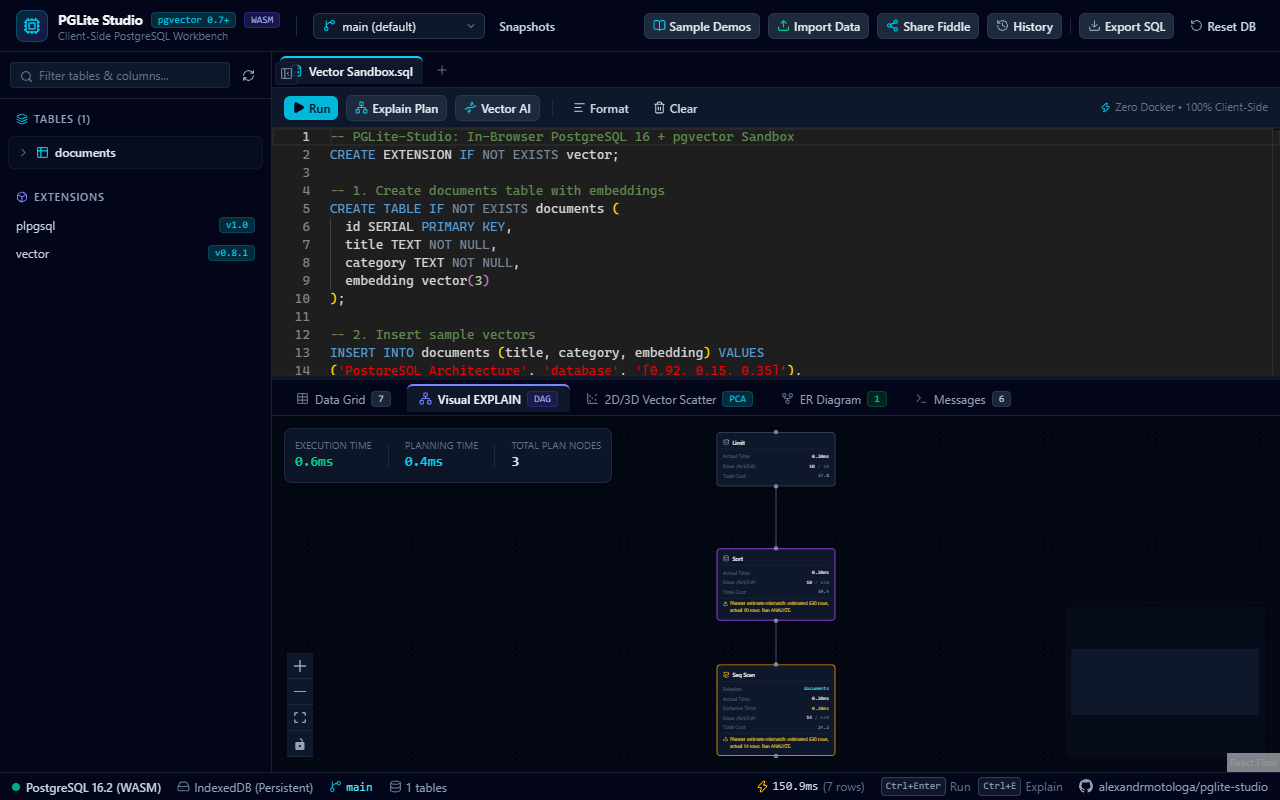This screenshot has width=1280, height=800.
Task: Click the refresh schema icon next to filter
Action: (249, 75)
